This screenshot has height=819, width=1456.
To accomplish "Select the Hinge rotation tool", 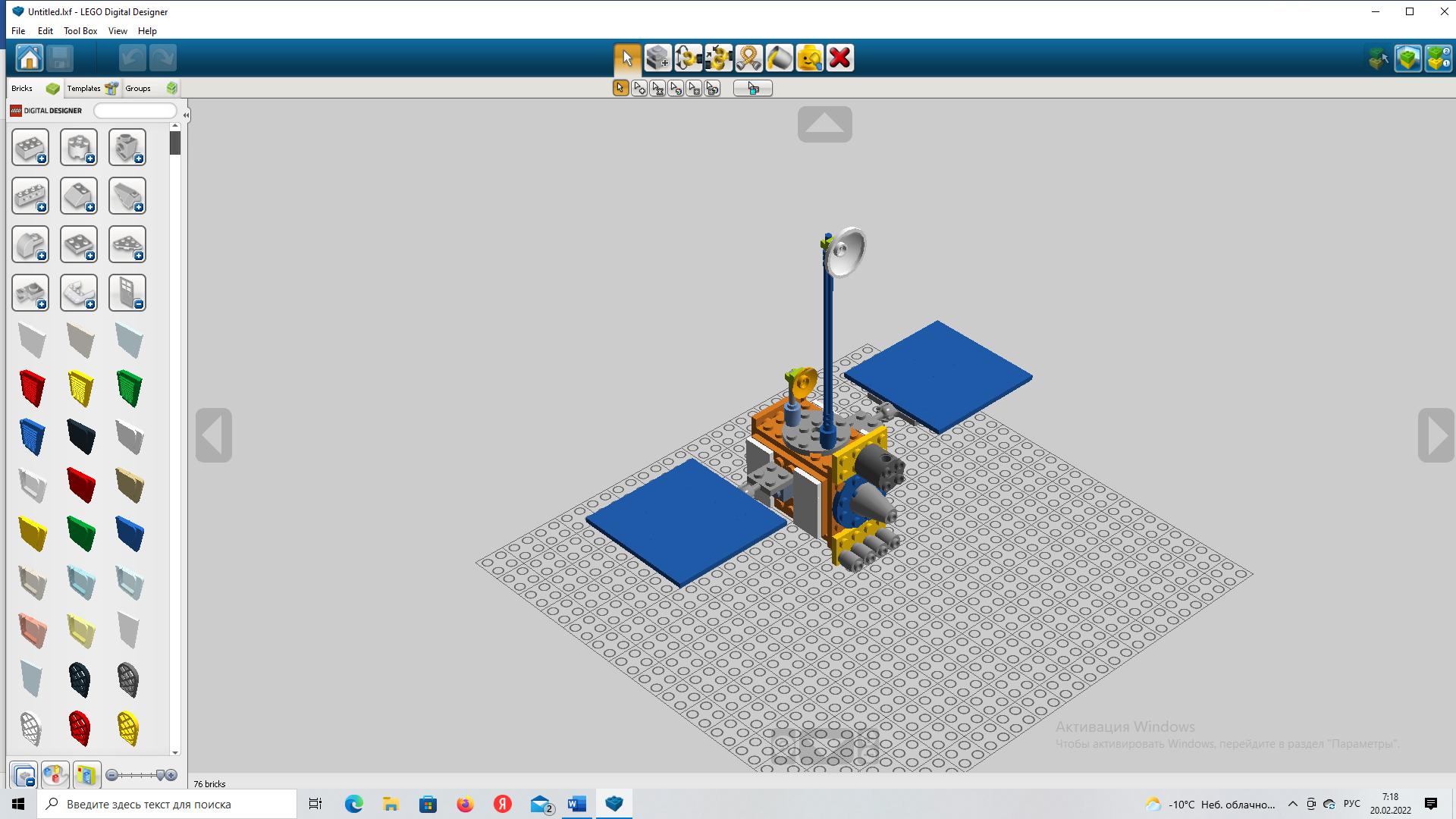I will (x=688, y=58).
